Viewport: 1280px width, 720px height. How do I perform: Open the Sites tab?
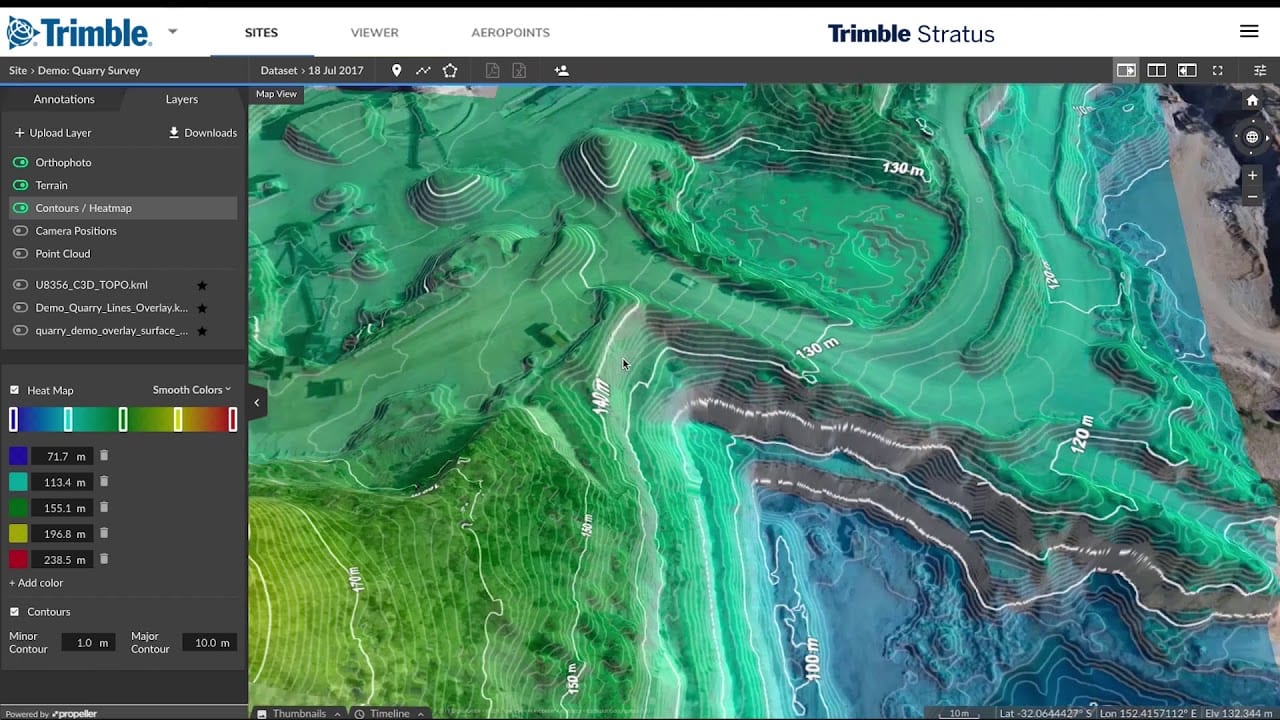pos(261,33)
